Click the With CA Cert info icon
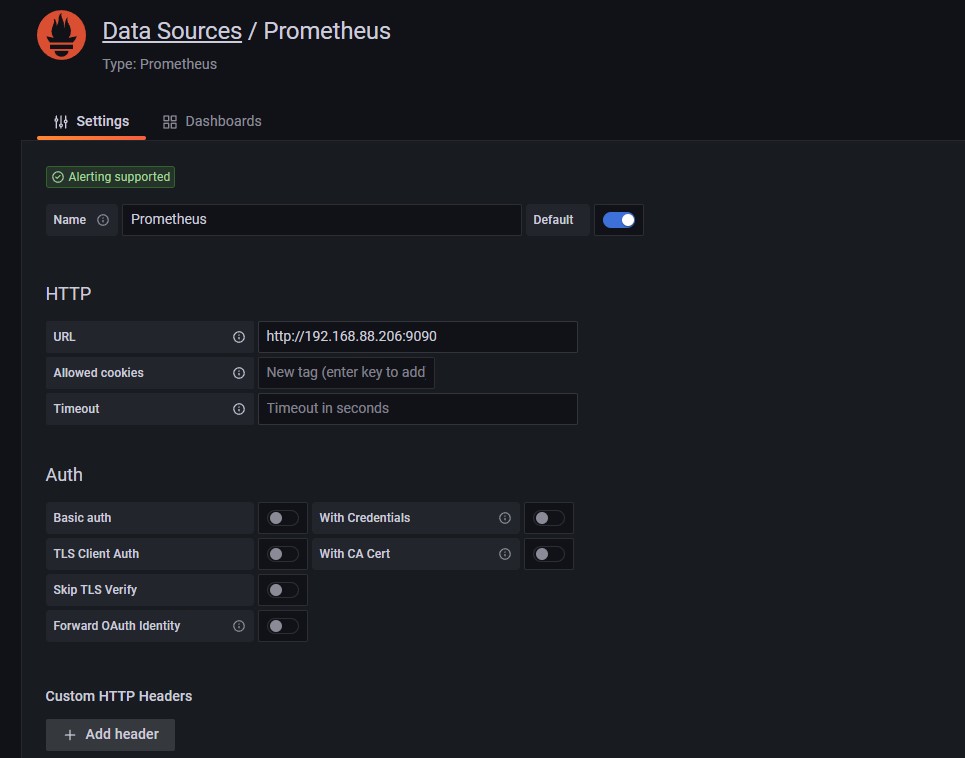The width and height of the screenshot is (965, 758). pyautogui.click(x=505, y=554)
